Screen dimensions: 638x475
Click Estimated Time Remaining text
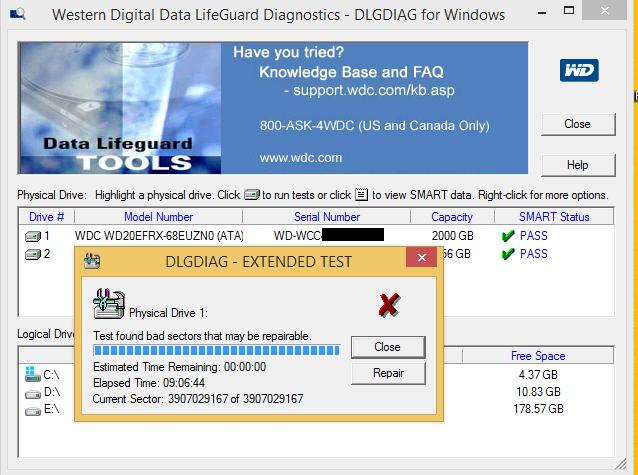pos(179,367)
